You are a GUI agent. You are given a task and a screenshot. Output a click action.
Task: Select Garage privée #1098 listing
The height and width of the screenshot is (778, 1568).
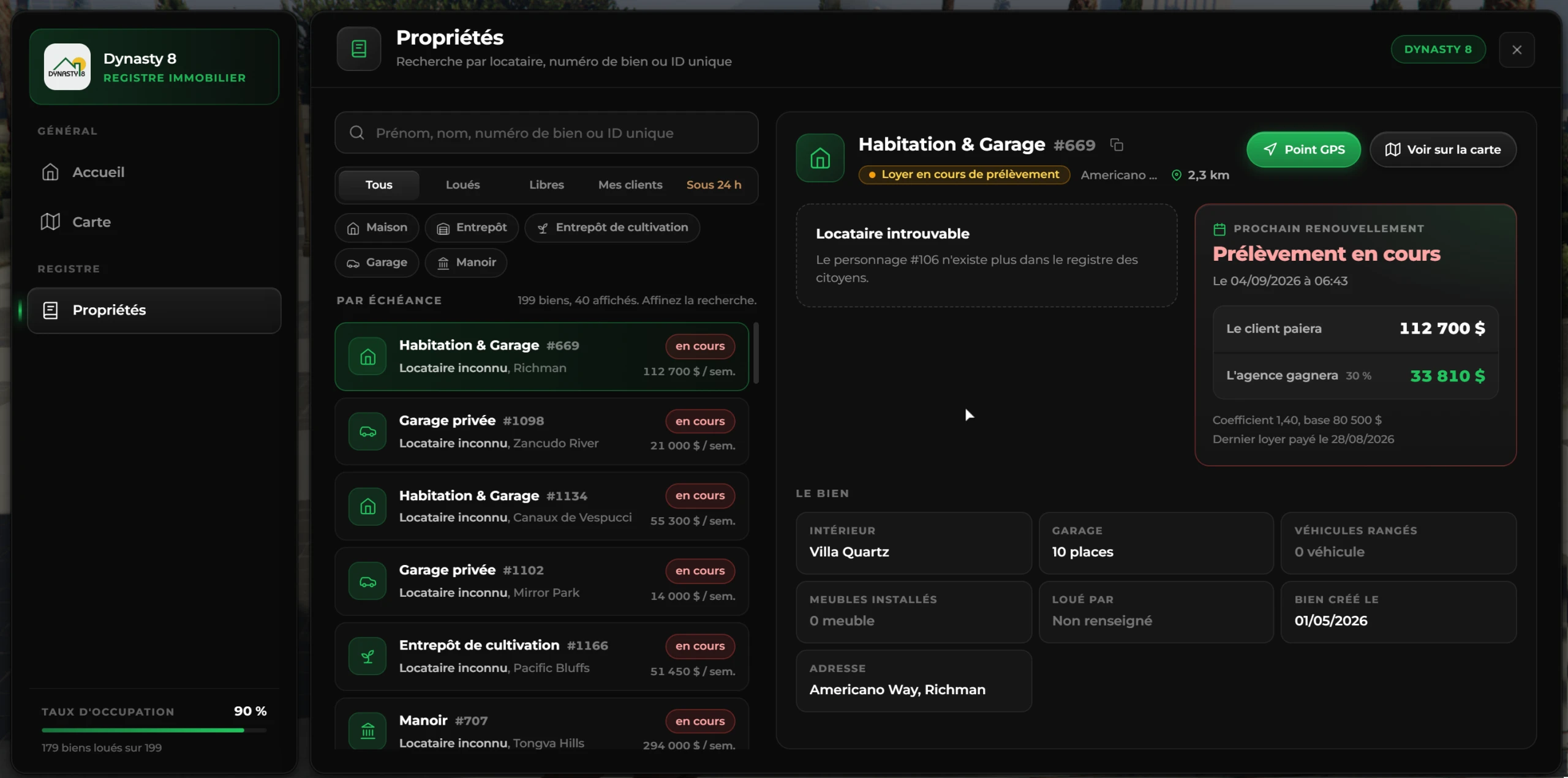pos(542,432)
